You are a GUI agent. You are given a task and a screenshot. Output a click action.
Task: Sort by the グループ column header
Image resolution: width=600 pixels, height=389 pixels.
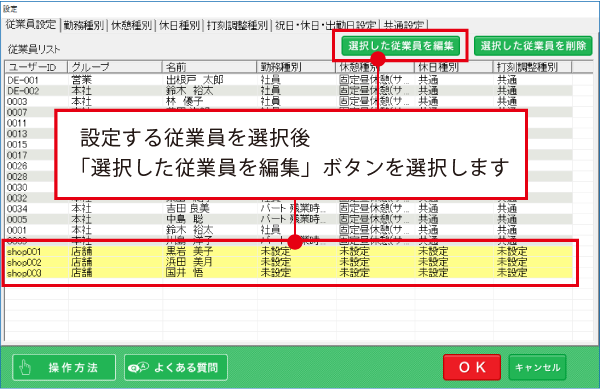point(115,67)
